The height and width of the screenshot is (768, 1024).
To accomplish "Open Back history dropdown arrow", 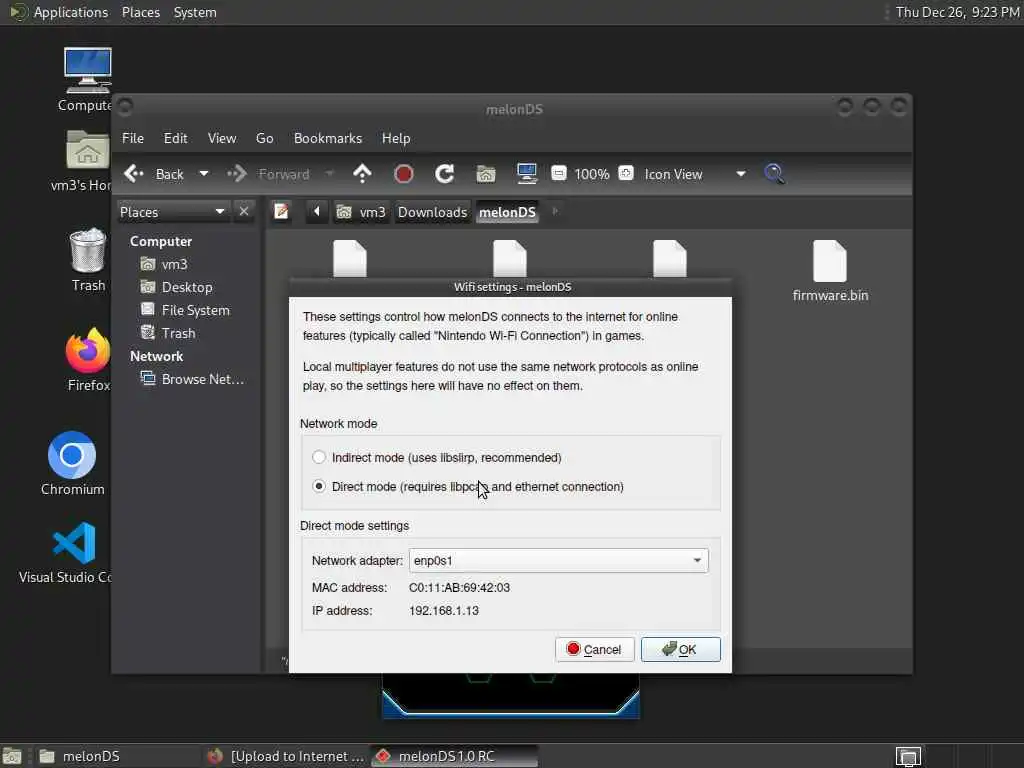I will tap(204, 174).
